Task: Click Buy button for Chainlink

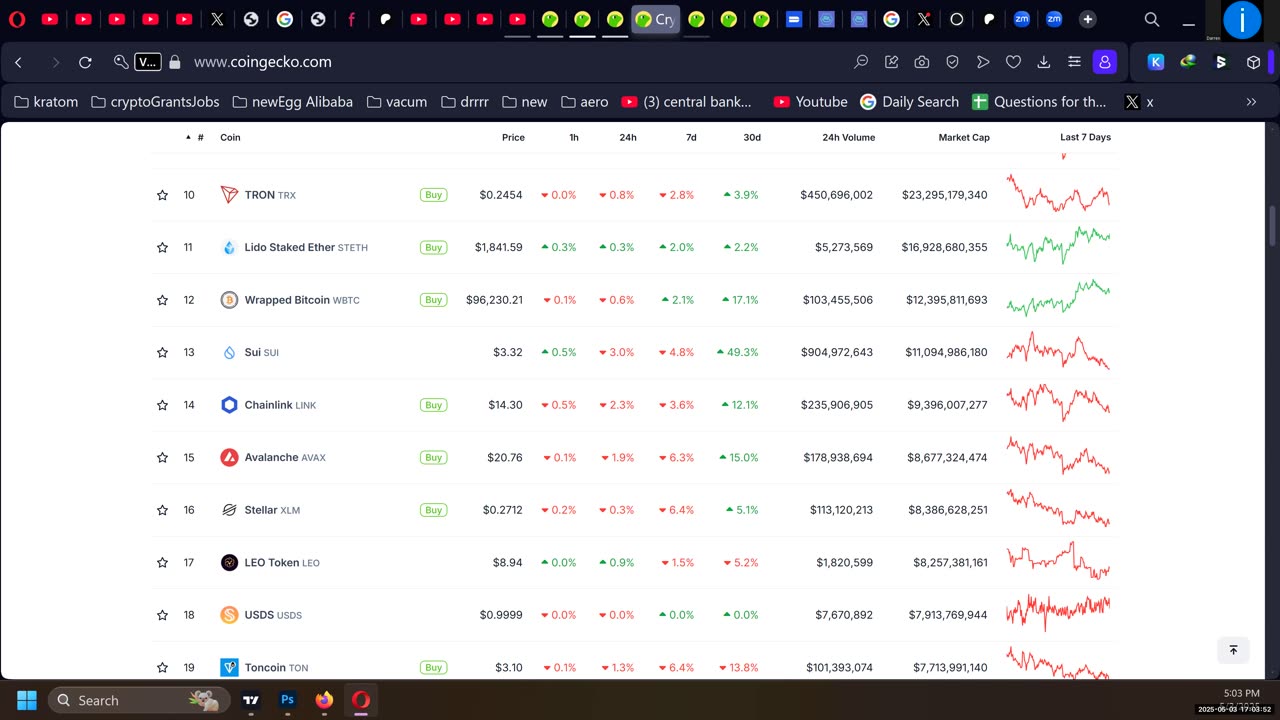Action: [x=433, y=405]
